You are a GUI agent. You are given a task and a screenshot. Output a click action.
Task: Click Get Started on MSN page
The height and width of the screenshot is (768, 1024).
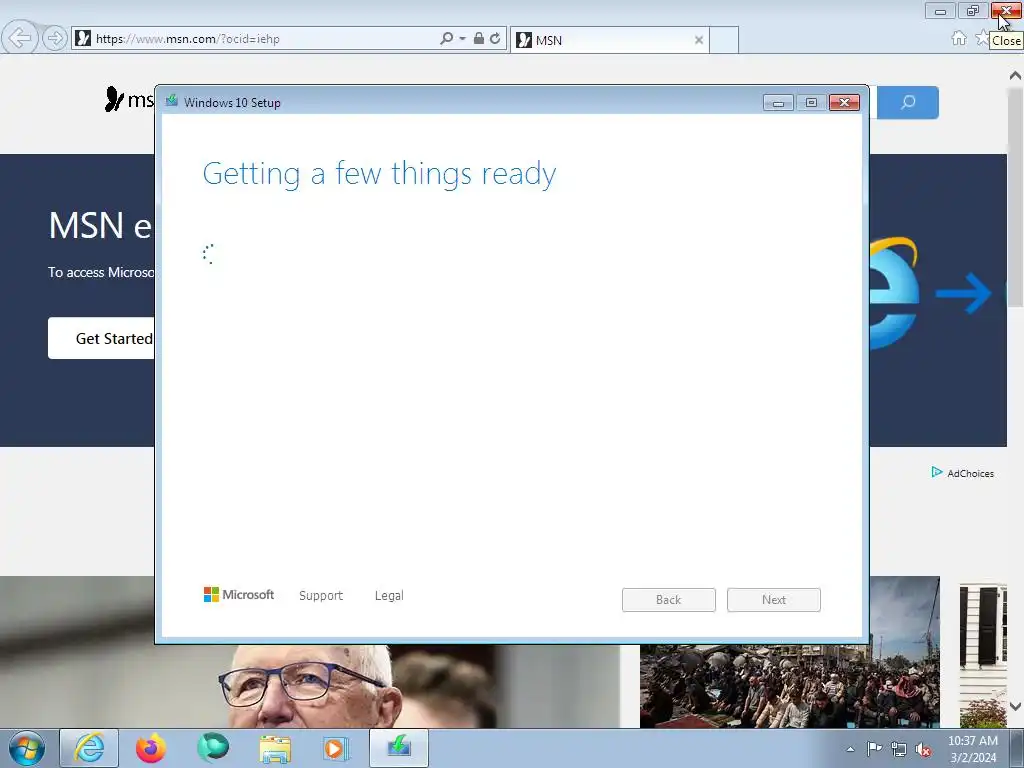point(102,338)
